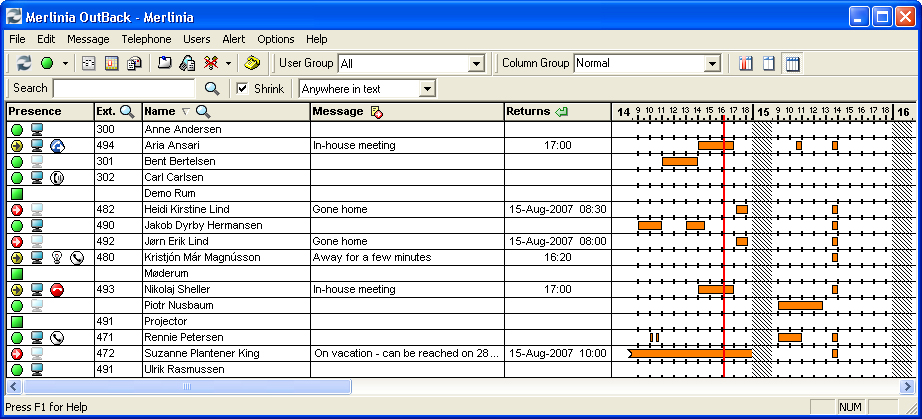Image resolution: width=922 pixels, height=419 pixels.
Task: Click the Ext. column header label
Action: (x=106, y=112)
